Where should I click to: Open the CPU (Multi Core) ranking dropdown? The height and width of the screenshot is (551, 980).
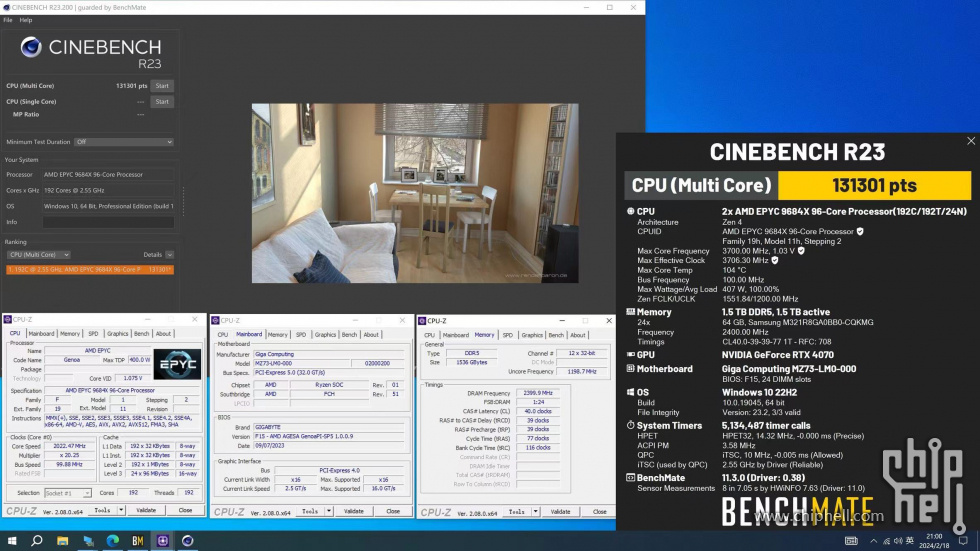[38, 255]
